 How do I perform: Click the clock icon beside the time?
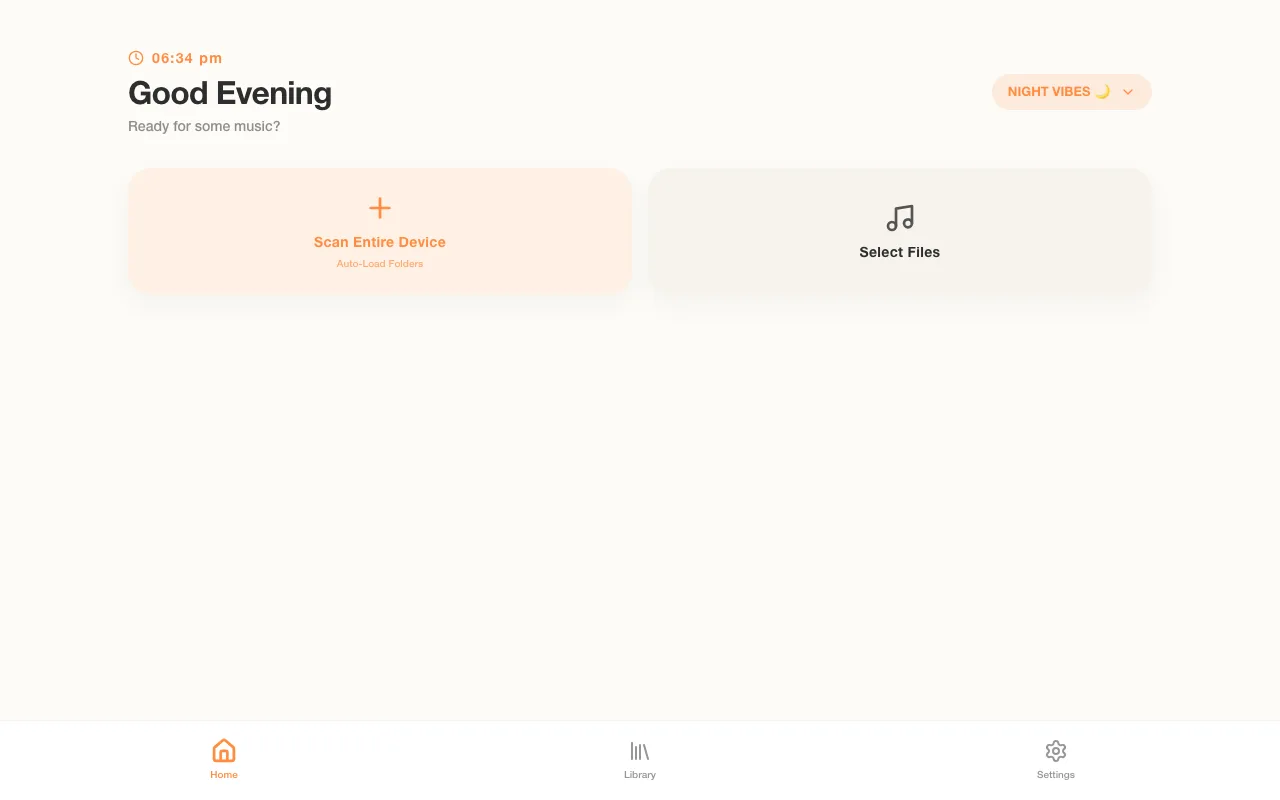click(136, 58)
